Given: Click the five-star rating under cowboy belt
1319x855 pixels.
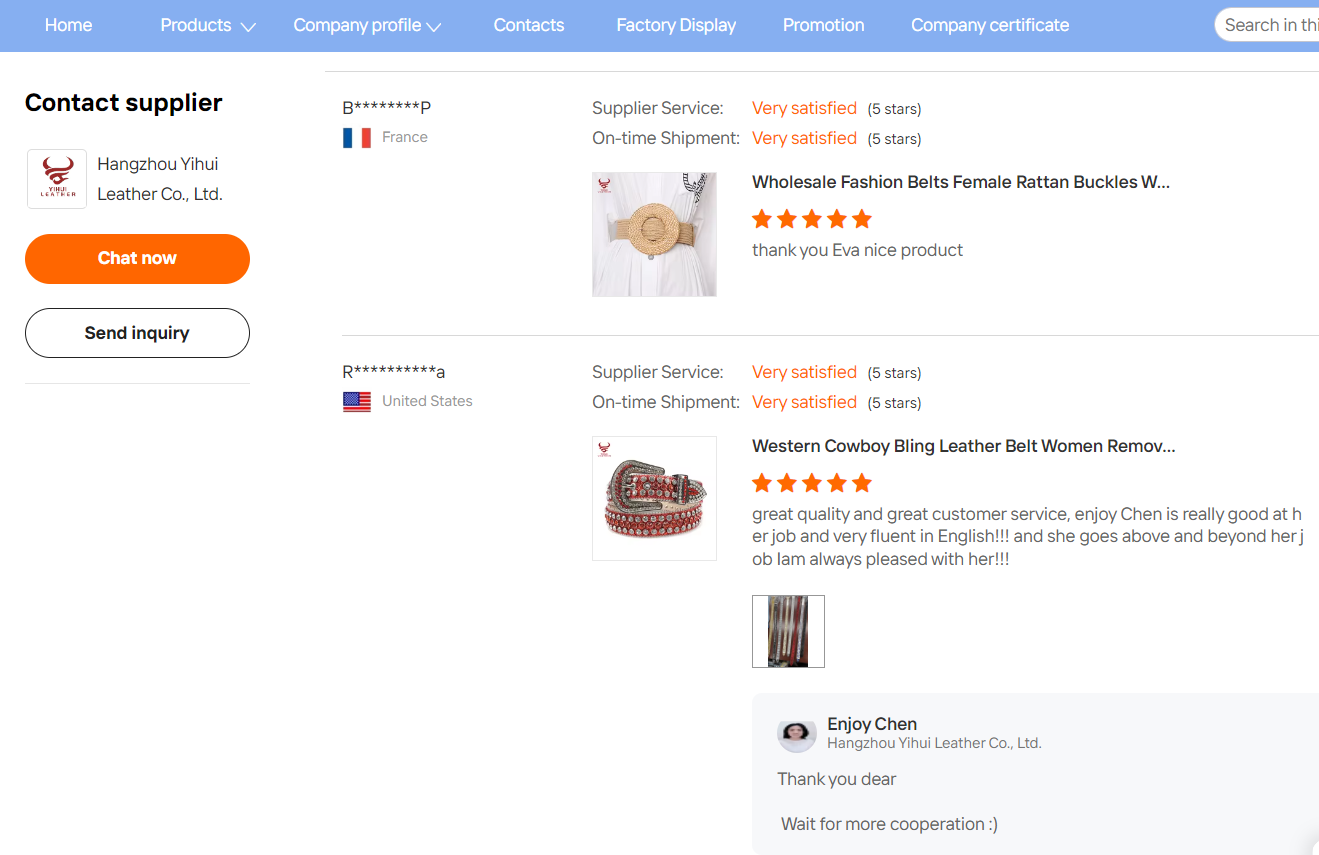Looking at the screenshot, I should coord(812,483).
